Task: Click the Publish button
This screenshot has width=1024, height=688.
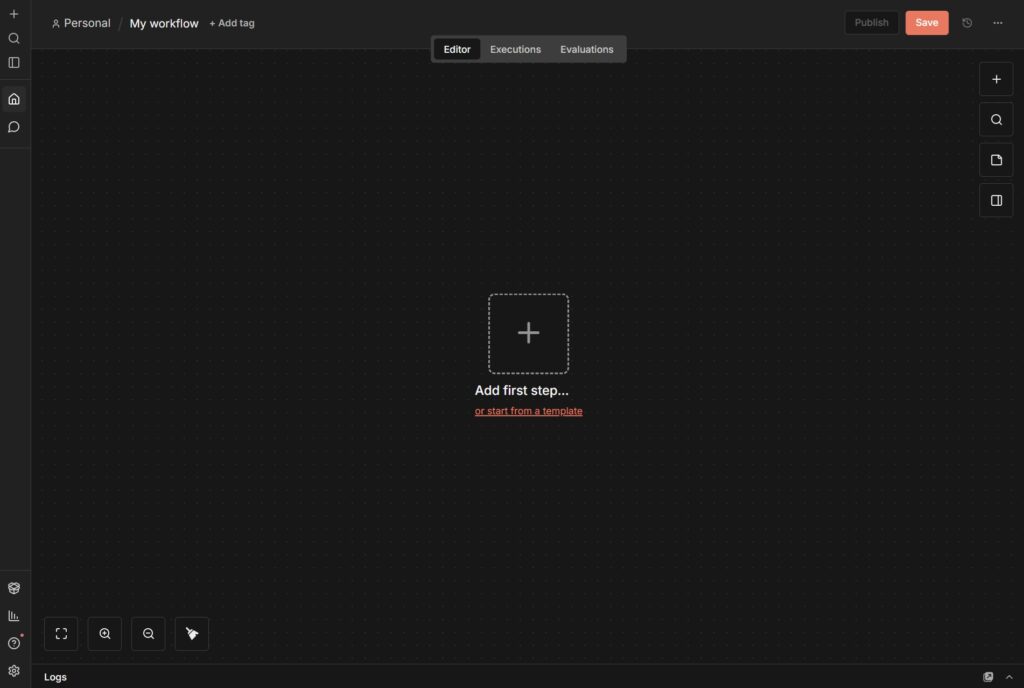Action: [871, 23]
